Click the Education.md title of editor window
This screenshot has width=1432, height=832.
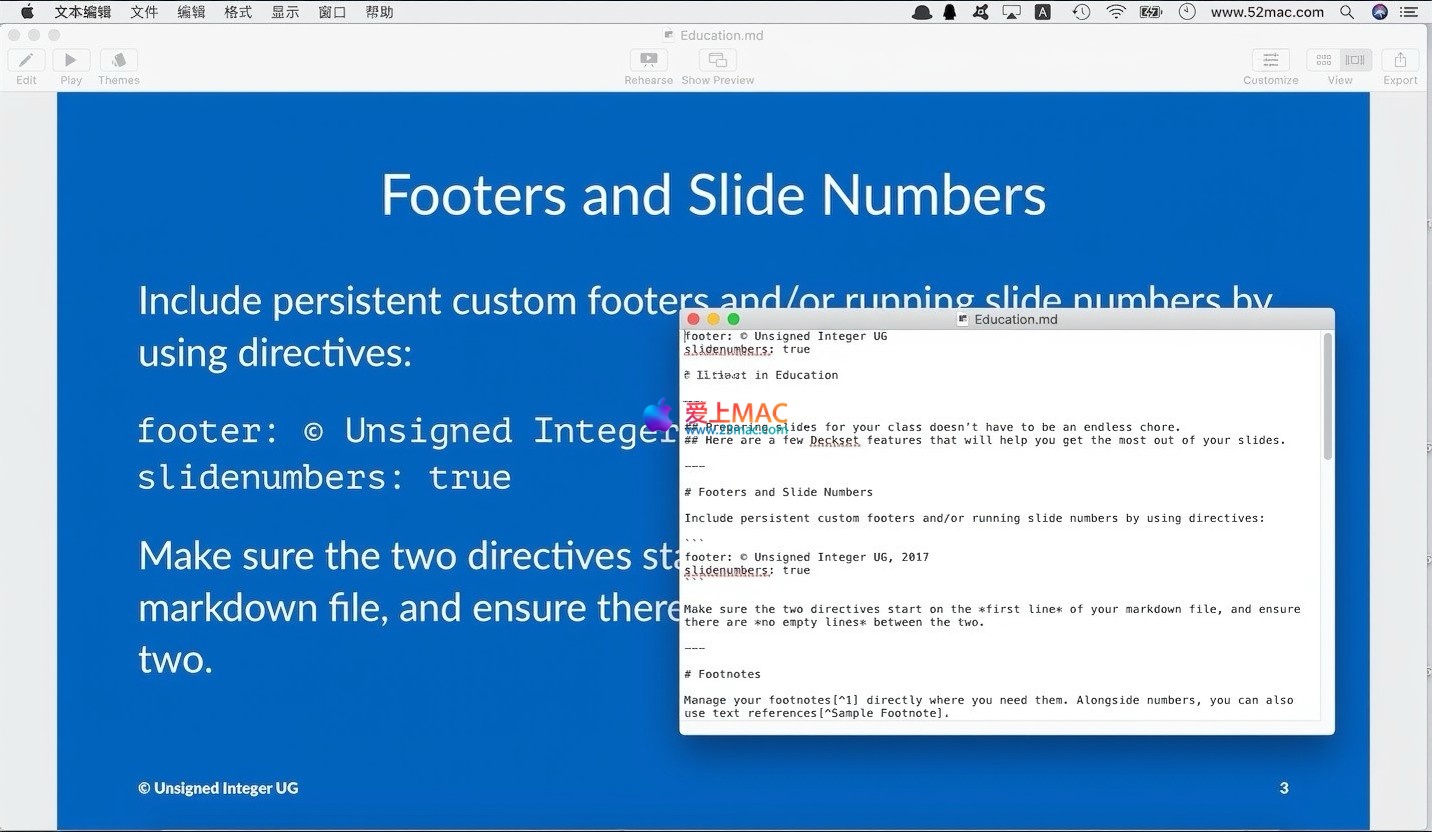pos(1015,319)
